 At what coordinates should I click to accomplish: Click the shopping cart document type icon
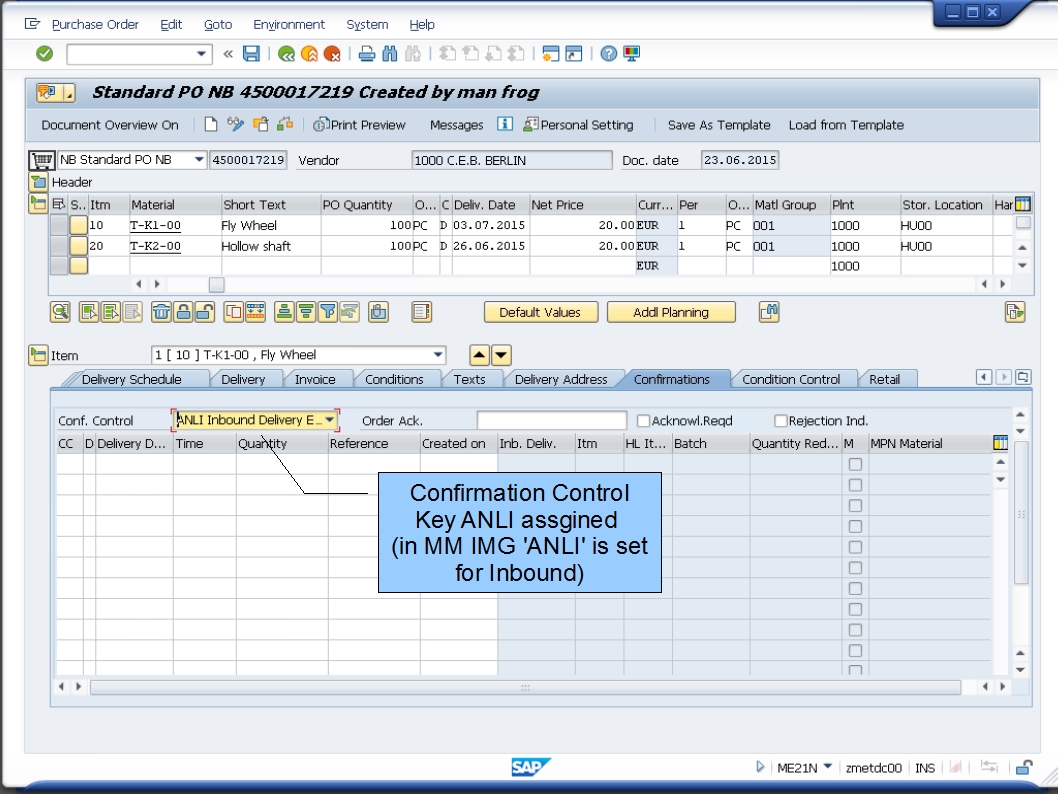(42, 161)
